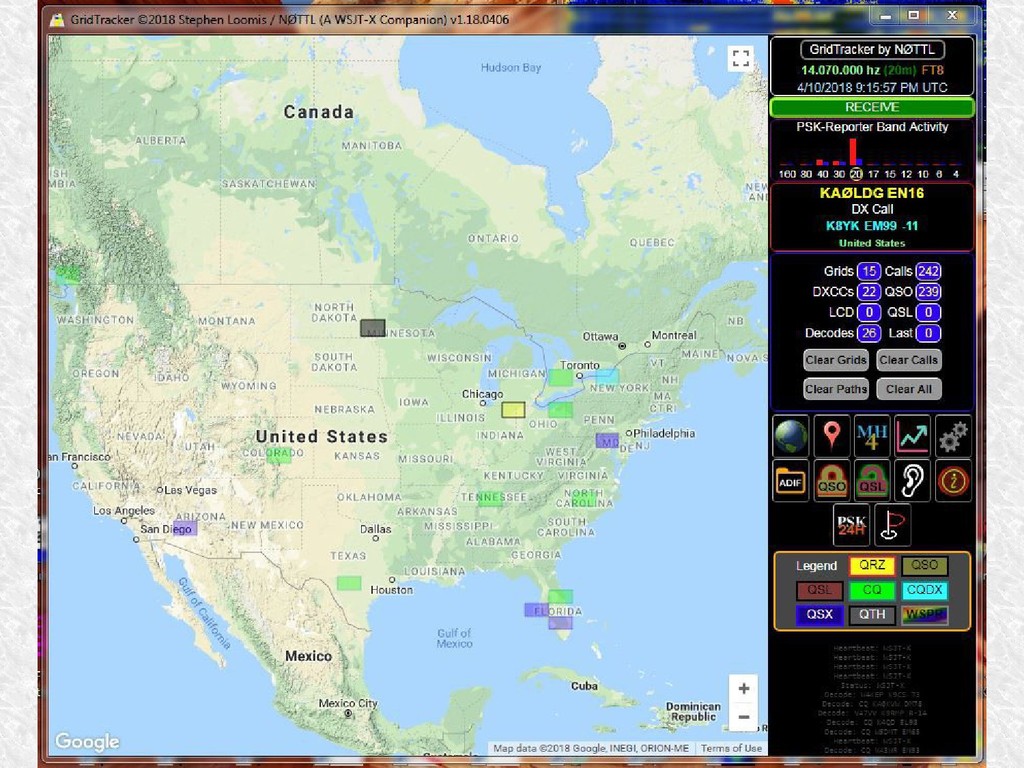
Task: Click the blue QSX legend swatch
Action: [x=820, y=615]
